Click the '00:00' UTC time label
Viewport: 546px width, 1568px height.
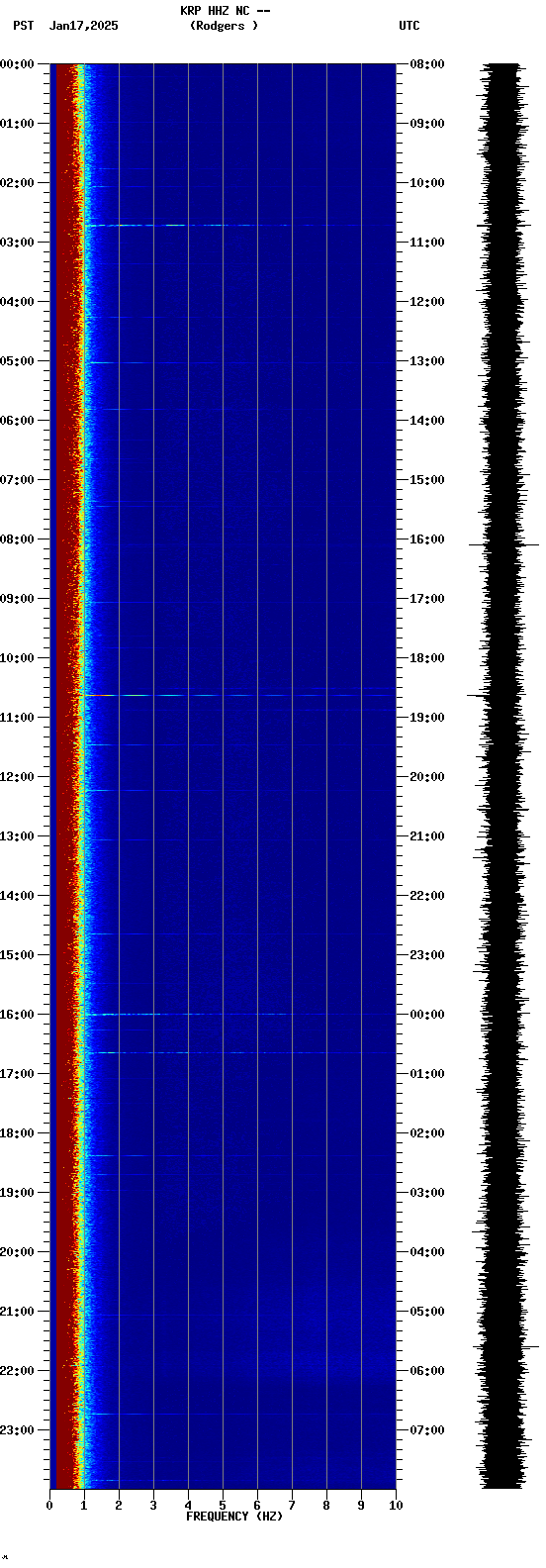(x=427, y=1015)
